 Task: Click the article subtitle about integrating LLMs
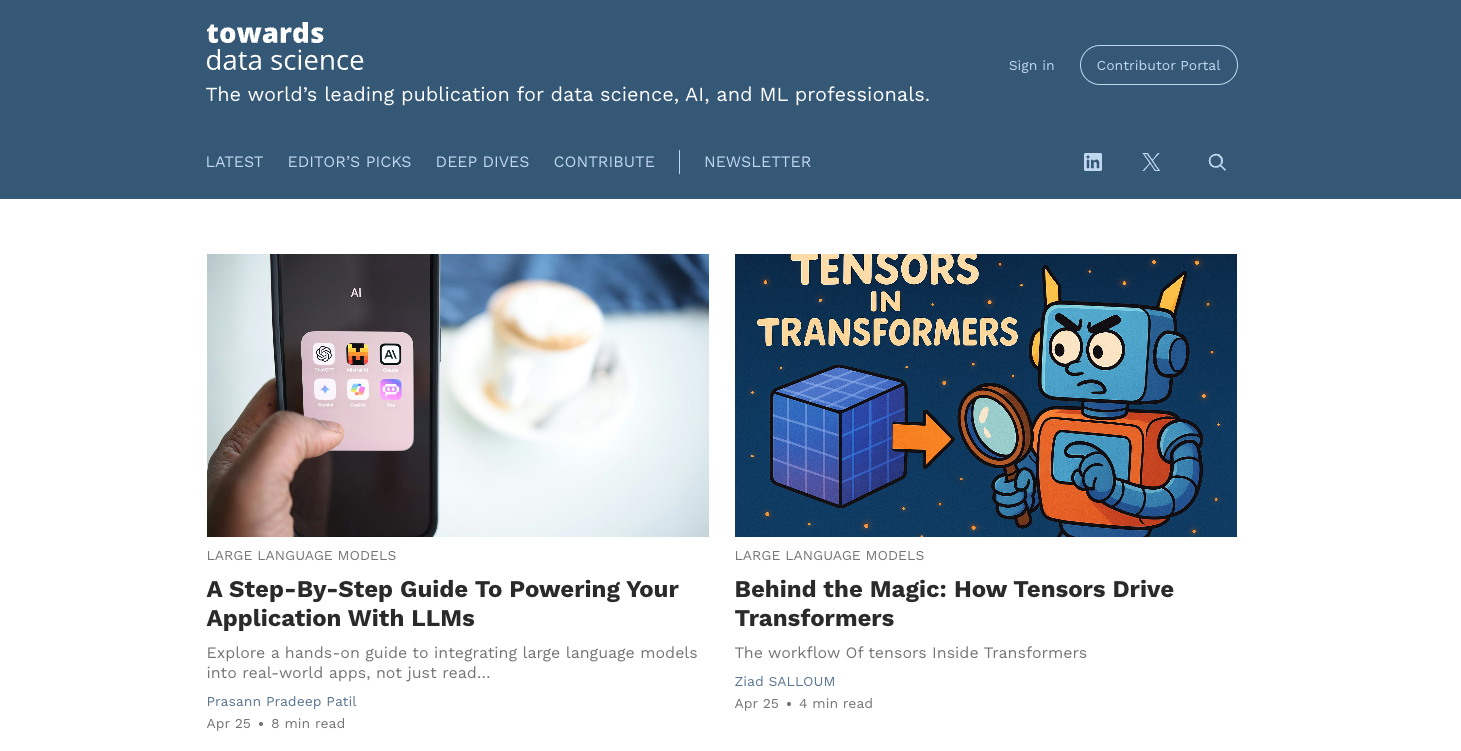452,662
